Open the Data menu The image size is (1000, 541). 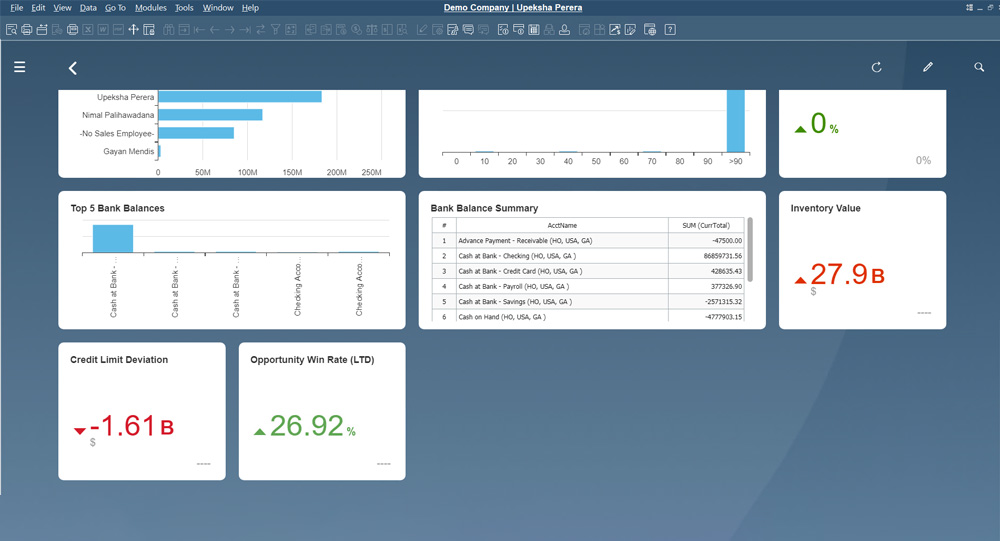(x=88, y=8)
